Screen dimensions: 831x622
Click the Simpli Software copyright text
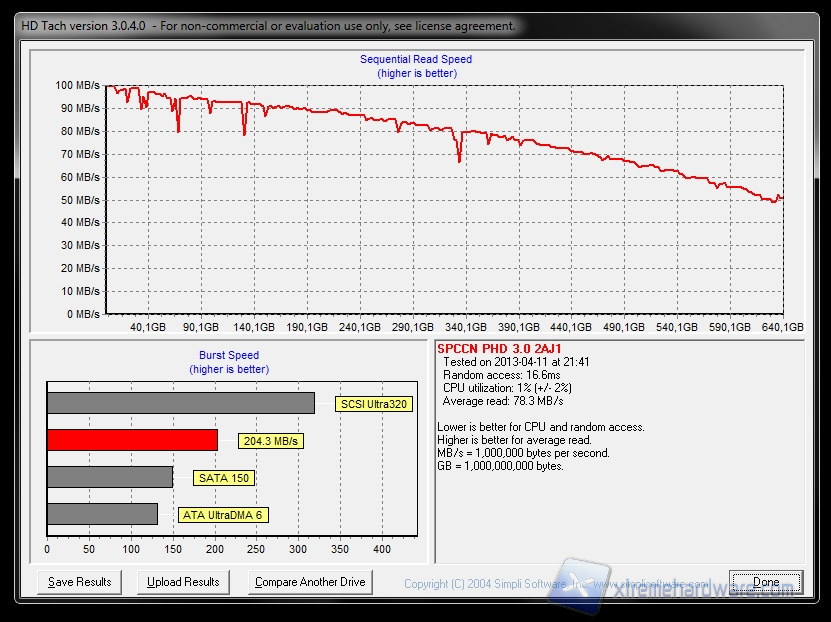click(484, 584)
